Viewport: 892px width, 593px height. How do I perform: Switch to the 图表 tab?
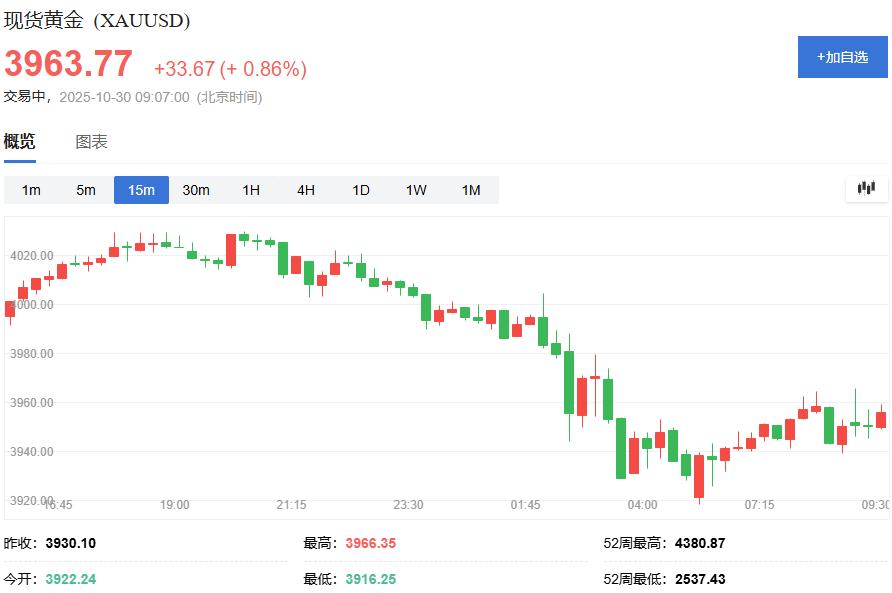(x=93, y=141)
